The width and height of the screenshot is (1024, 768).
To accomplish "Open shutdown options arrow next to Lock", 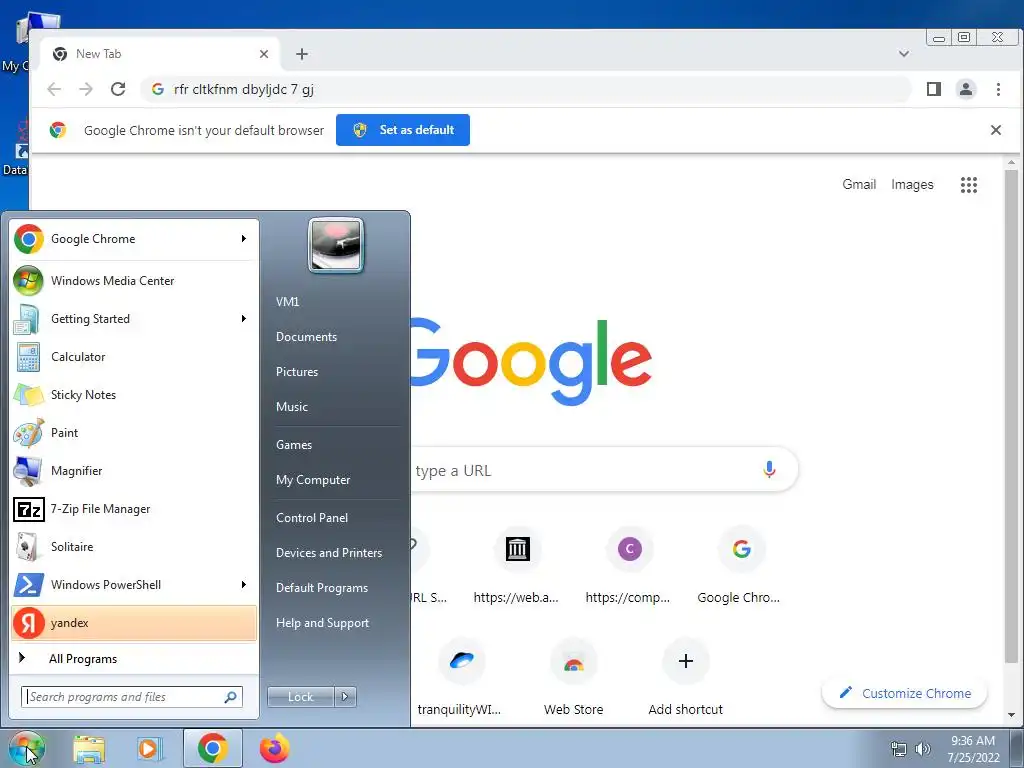I will click(x=345, y=697).
